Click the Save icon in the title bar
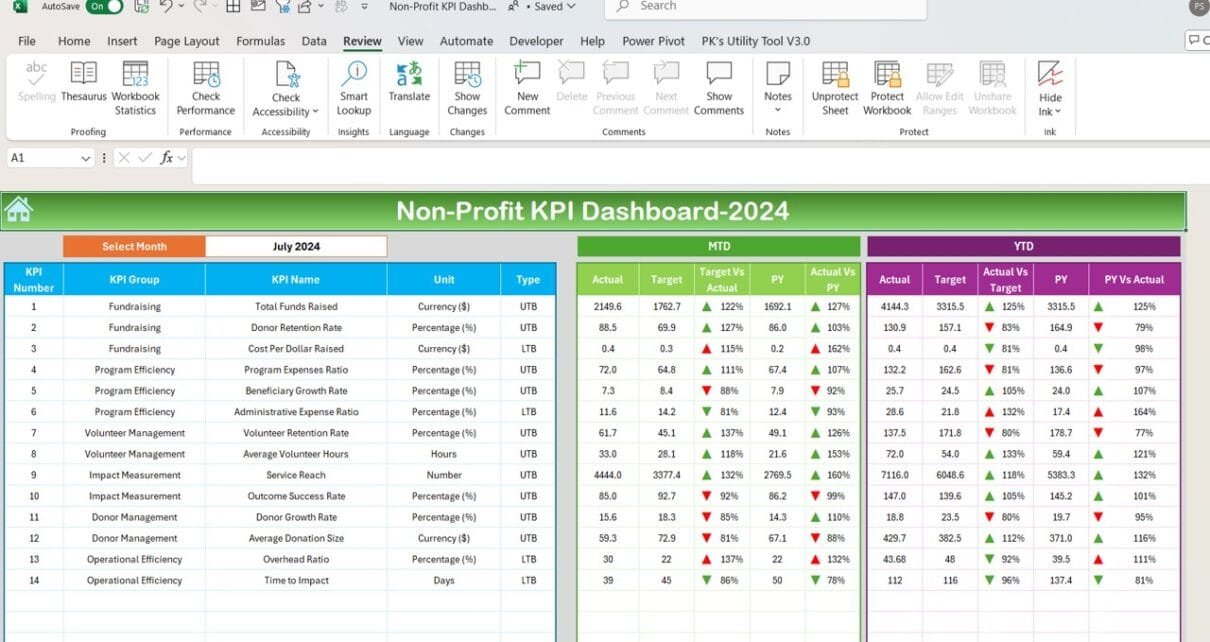 point(141,6)
